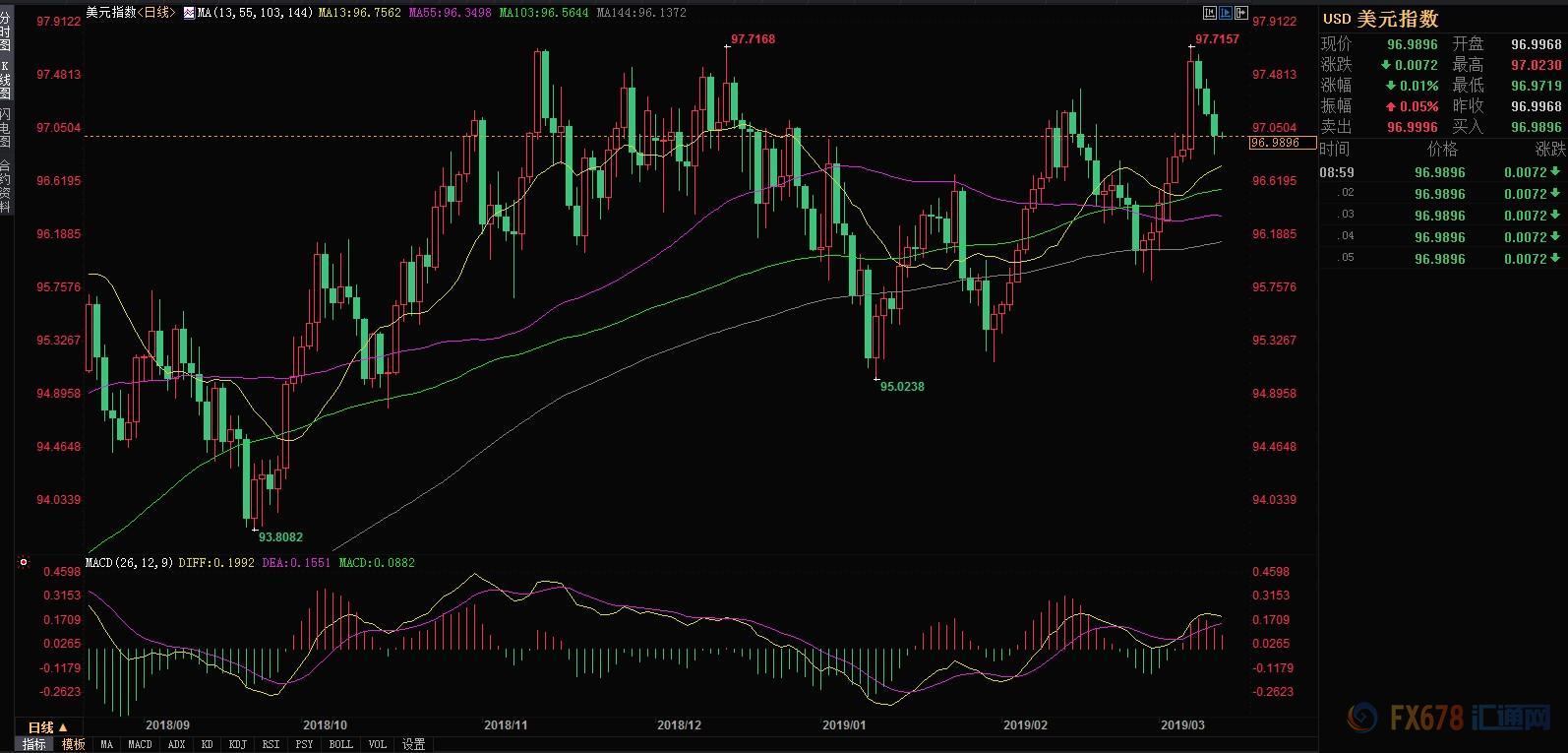Viewport: 1568px width, 753px height.
Task: Click the rightmost arrow icon in chart controls
Action: (1240, 13)
